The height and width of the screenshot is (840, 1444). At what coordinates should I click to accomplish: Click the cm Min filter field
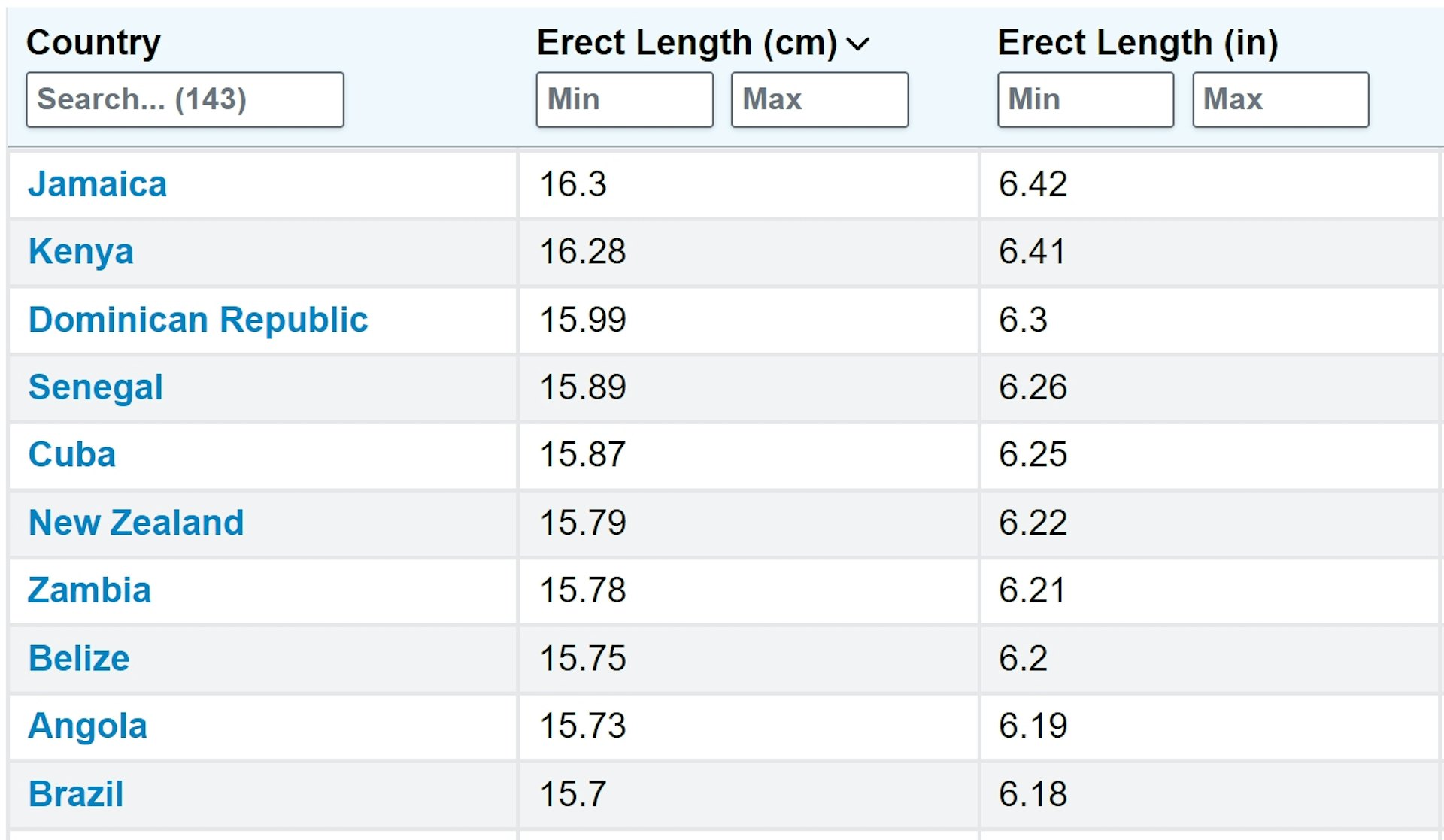[624, 99]
